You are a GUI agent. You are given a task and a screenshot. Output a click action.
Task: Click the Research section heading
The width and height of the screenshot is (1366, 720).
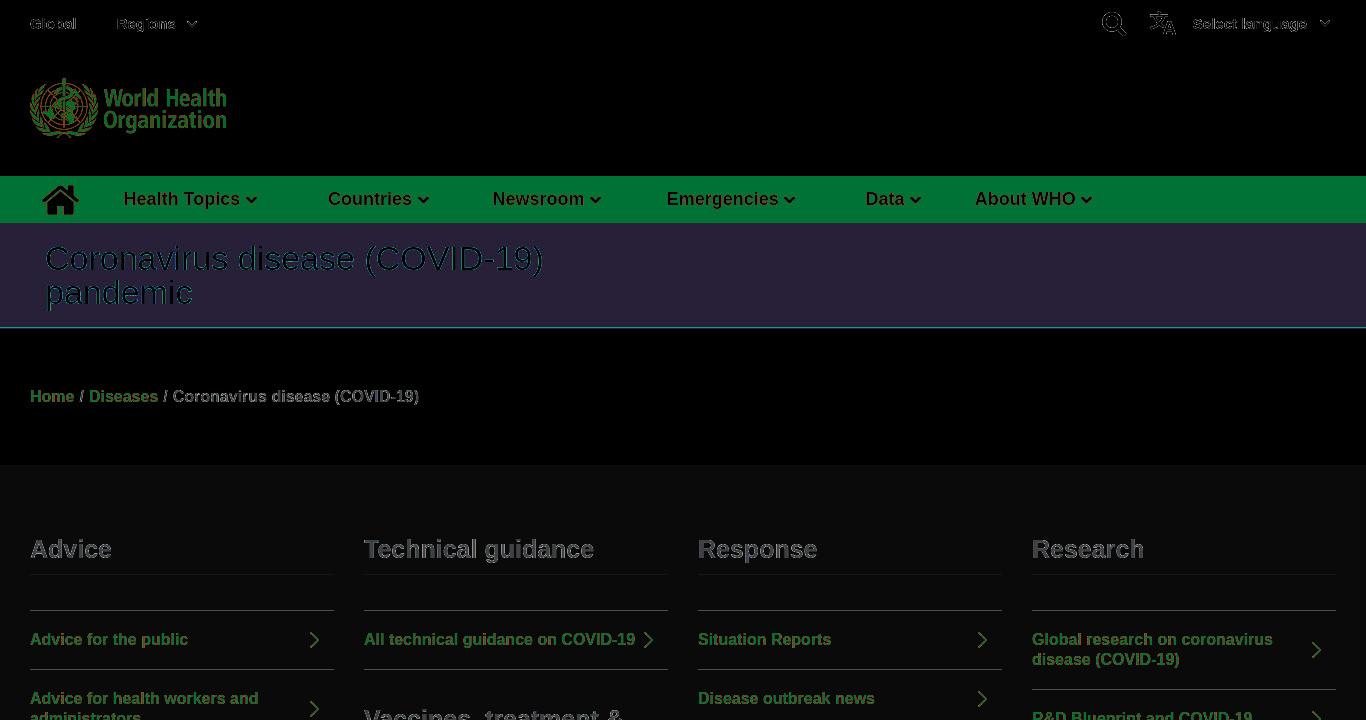[x=1088, y=549]
